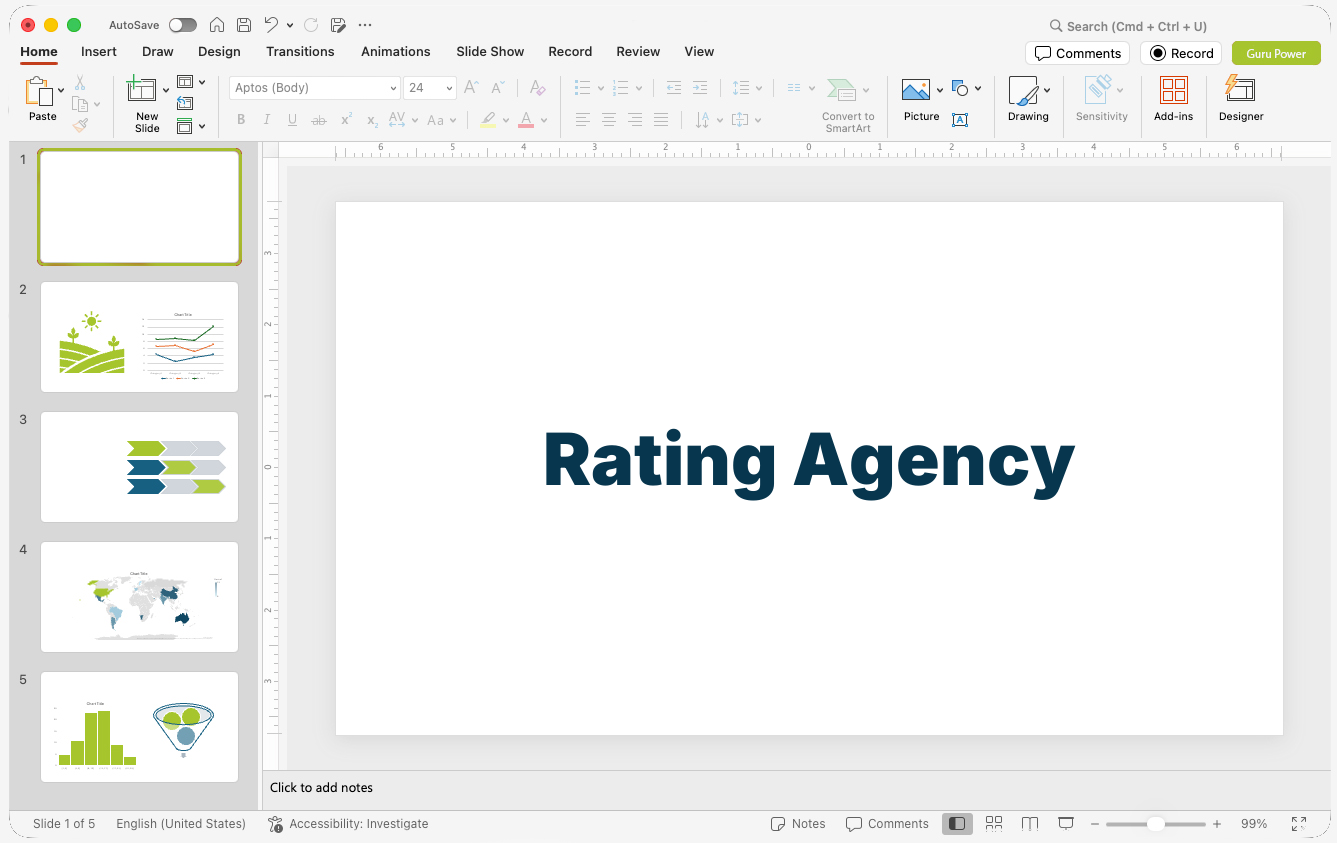Open the Designer pane
Viewport: 1337px width, 843px height.
pos(1241,100)
